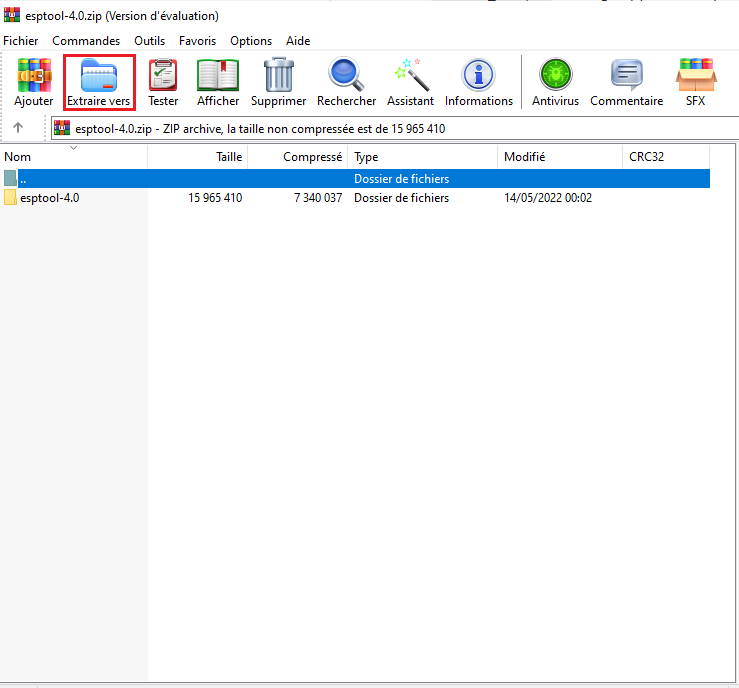Open the Options menu

[251, 41]
